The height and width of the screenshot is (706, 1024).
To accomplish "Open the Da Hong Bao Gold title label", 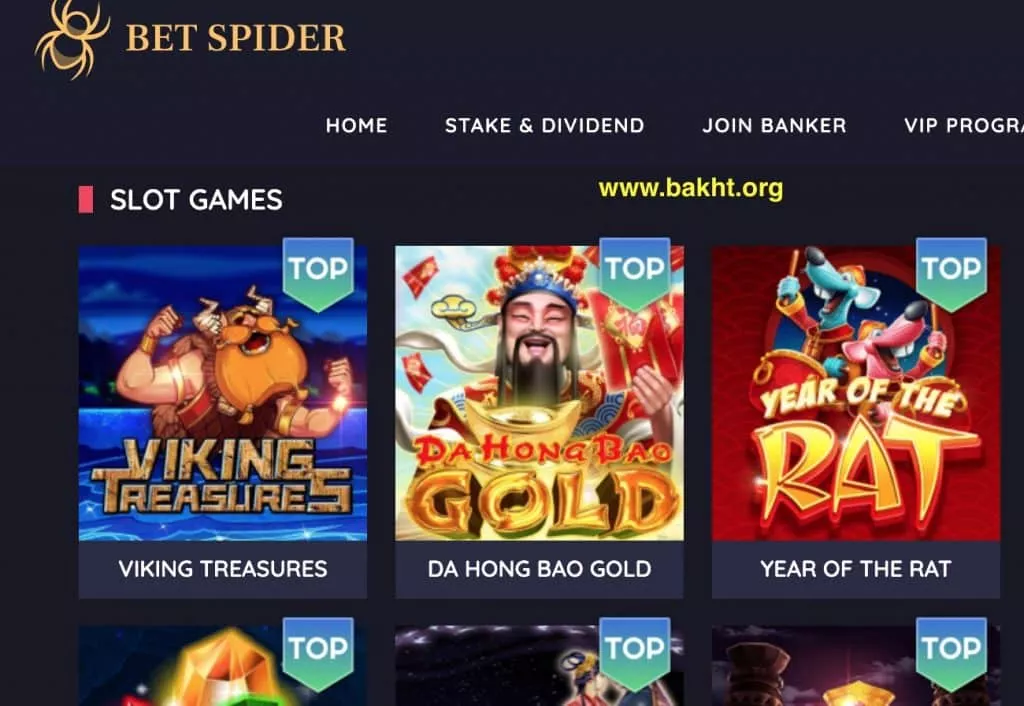I will tap(539, 569).
